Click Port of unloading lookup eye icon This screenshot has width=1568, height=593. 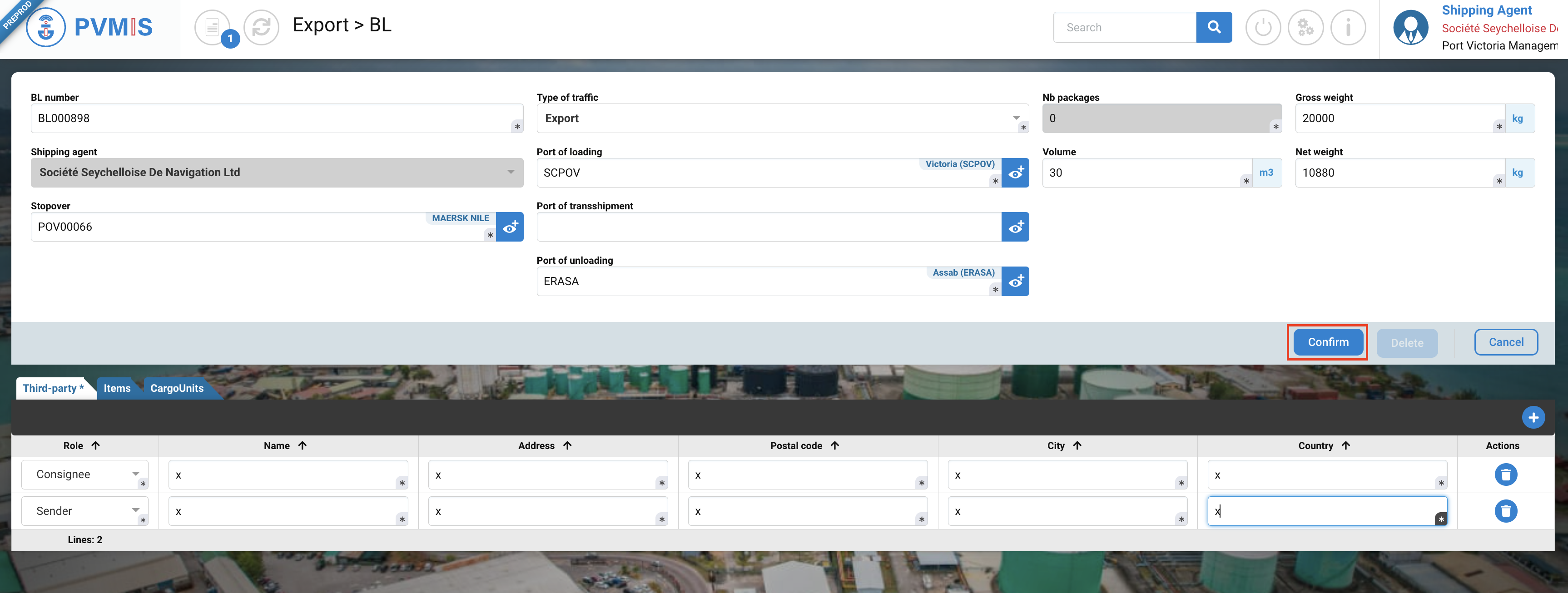[1015, 282]
